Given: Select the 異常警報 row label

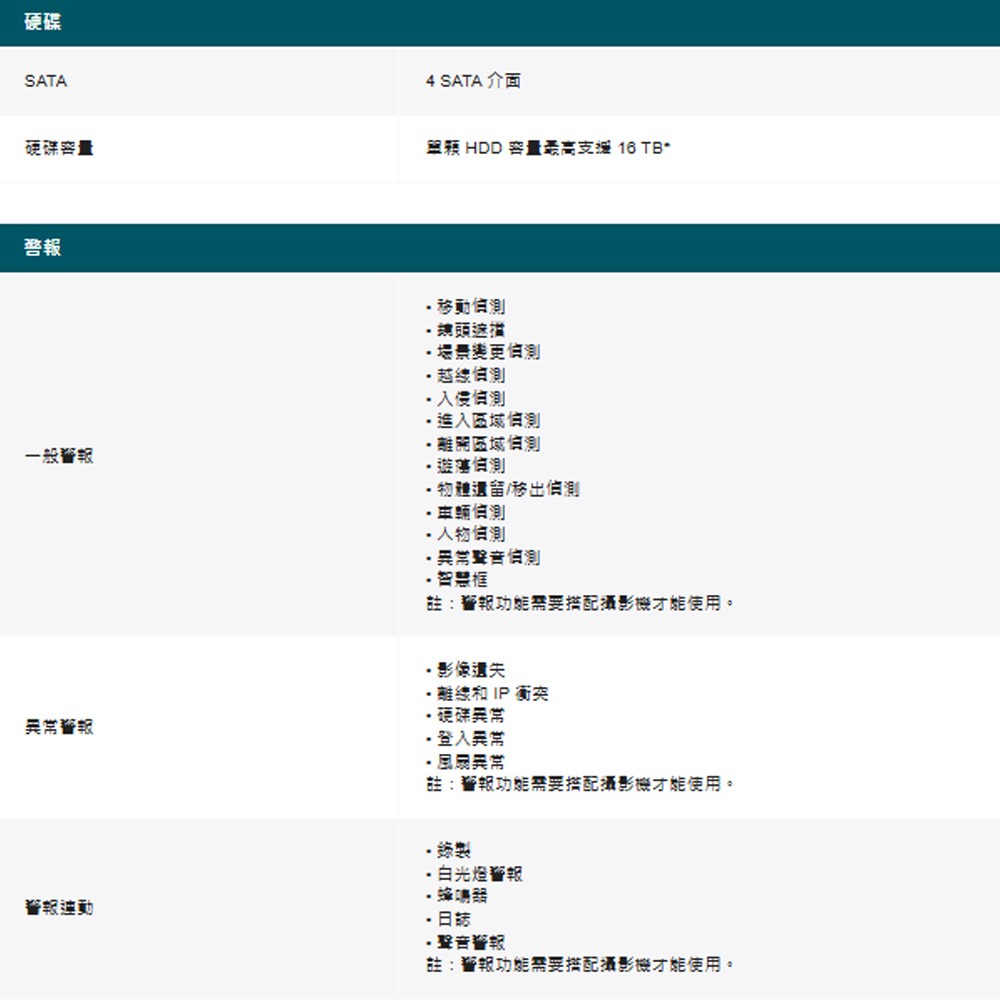Looking at the screenshot, I should point(59,727).
